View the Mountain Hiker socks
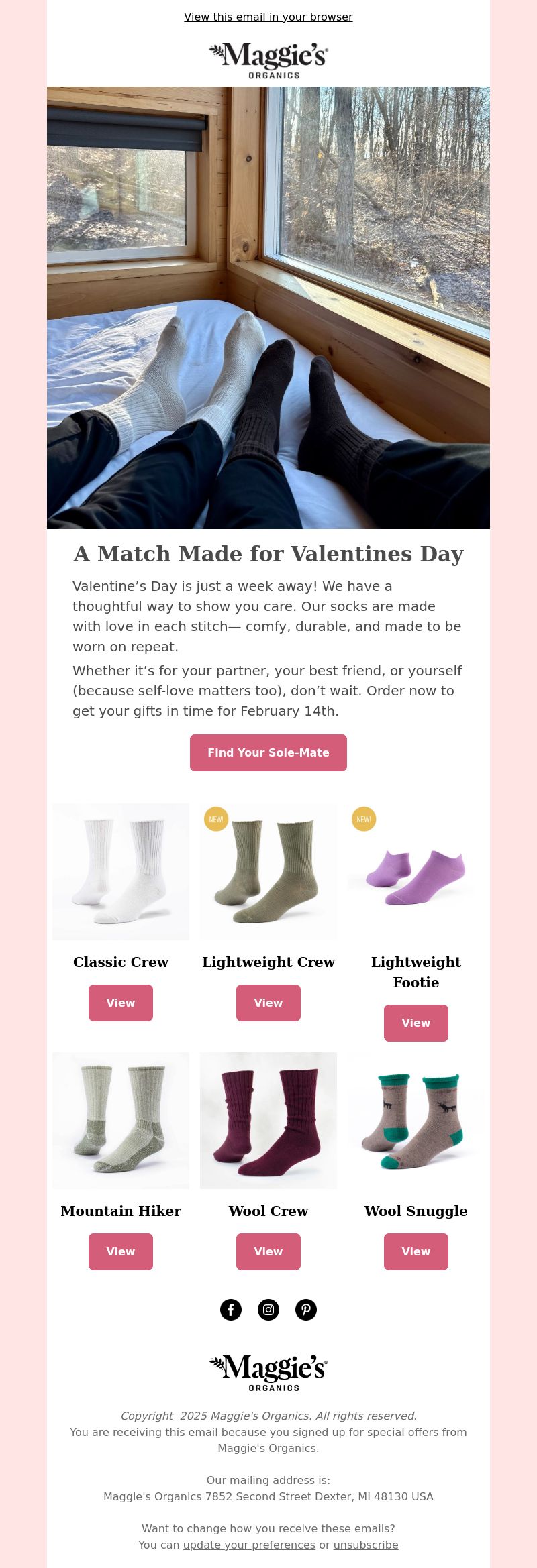 click(121, 1251)
